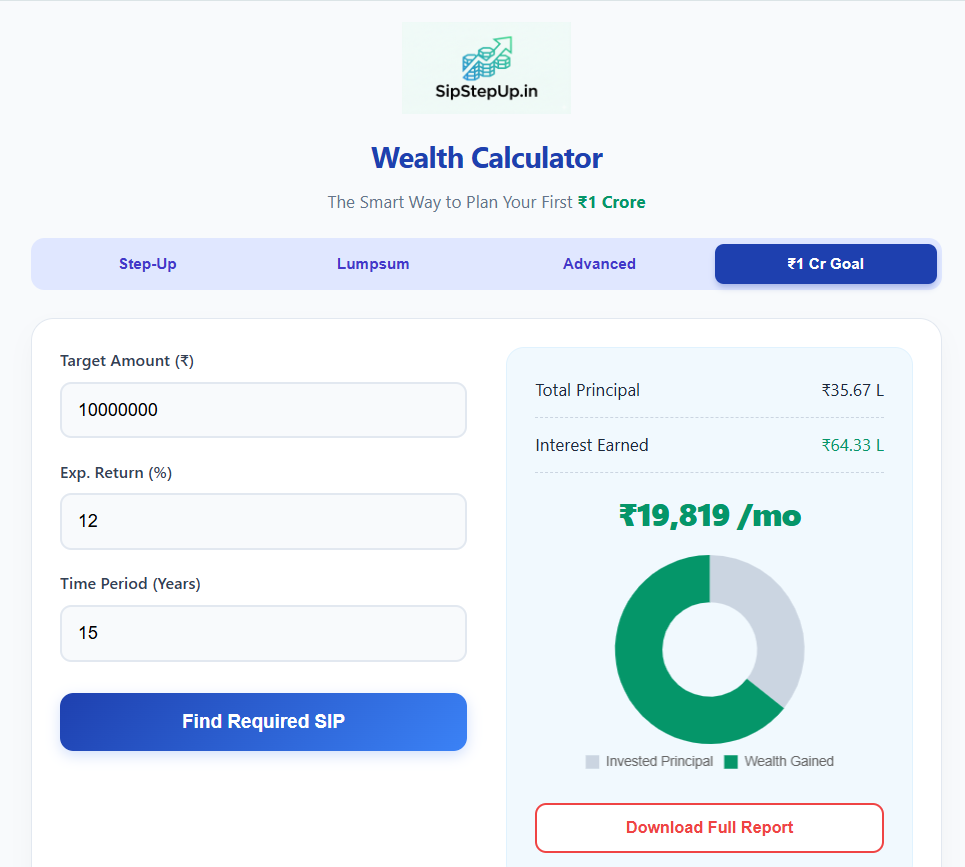Click the Exp. Return percentage field
965x867 pixels.
point(263,521)
